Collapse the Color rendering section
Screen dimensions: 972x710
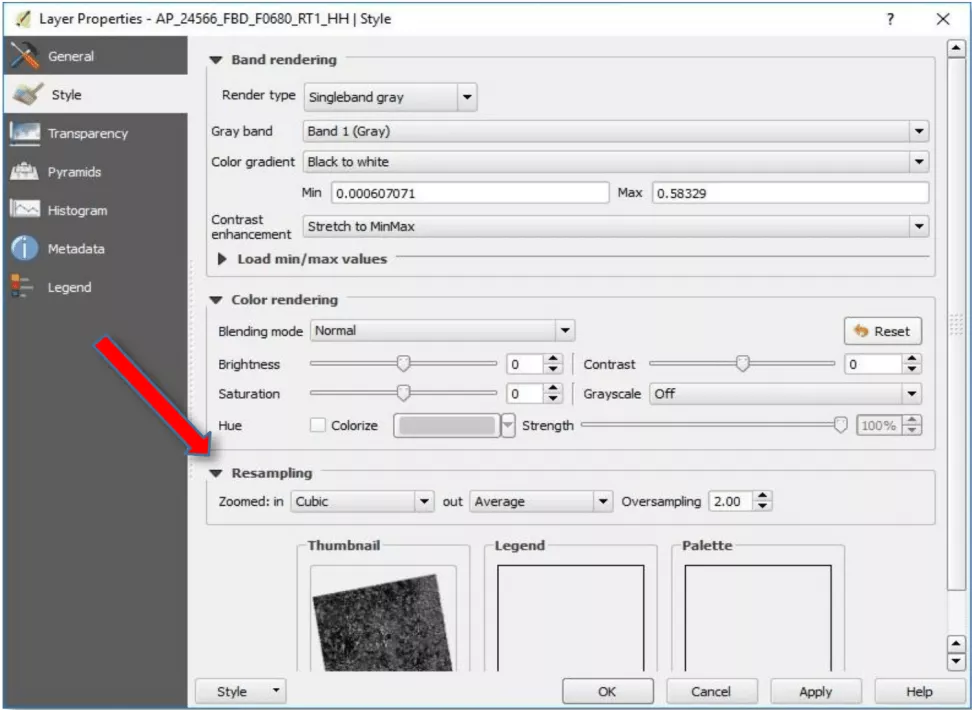click(216, 300)
